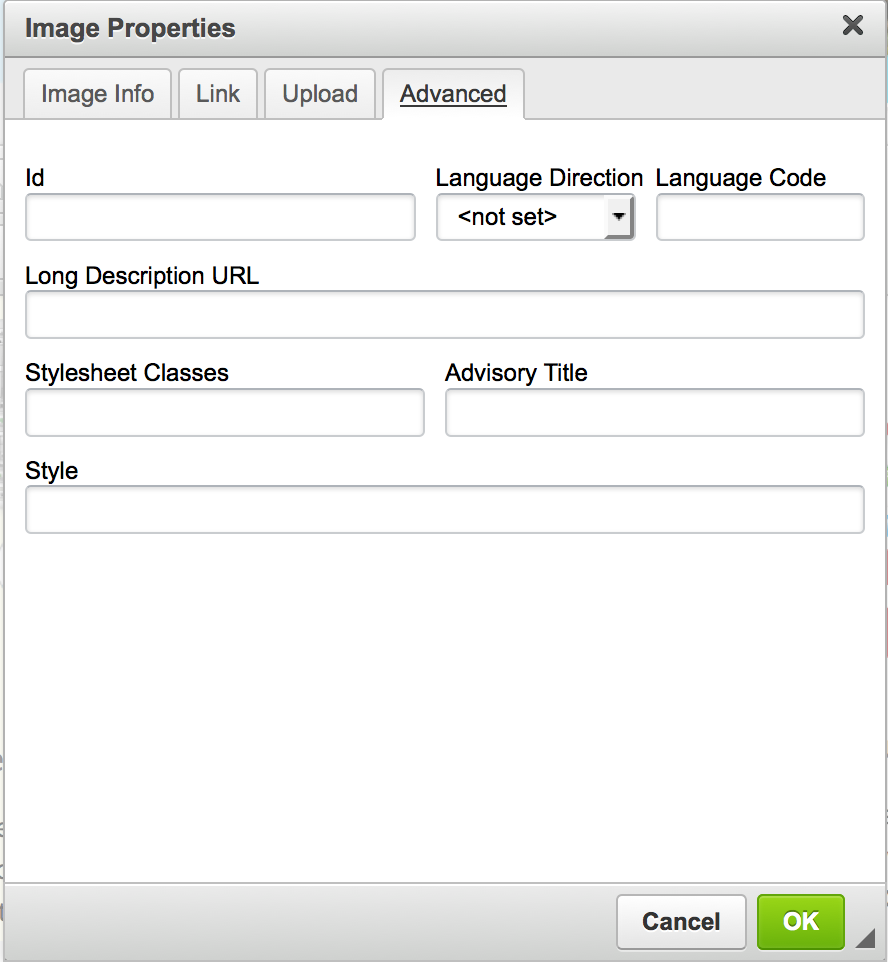The image size is (888, 962).
Task: Click the Id text field
Action: click(220, 217)
